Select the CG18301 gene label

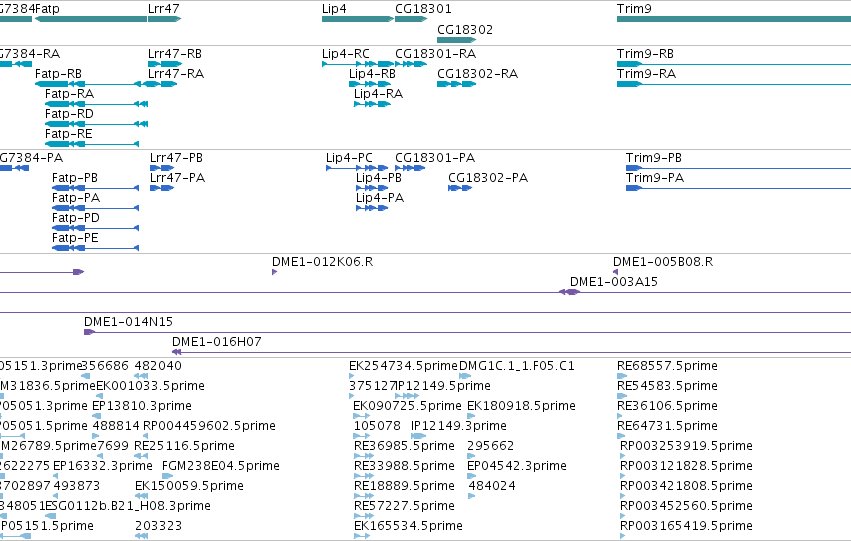pos(423,9)
